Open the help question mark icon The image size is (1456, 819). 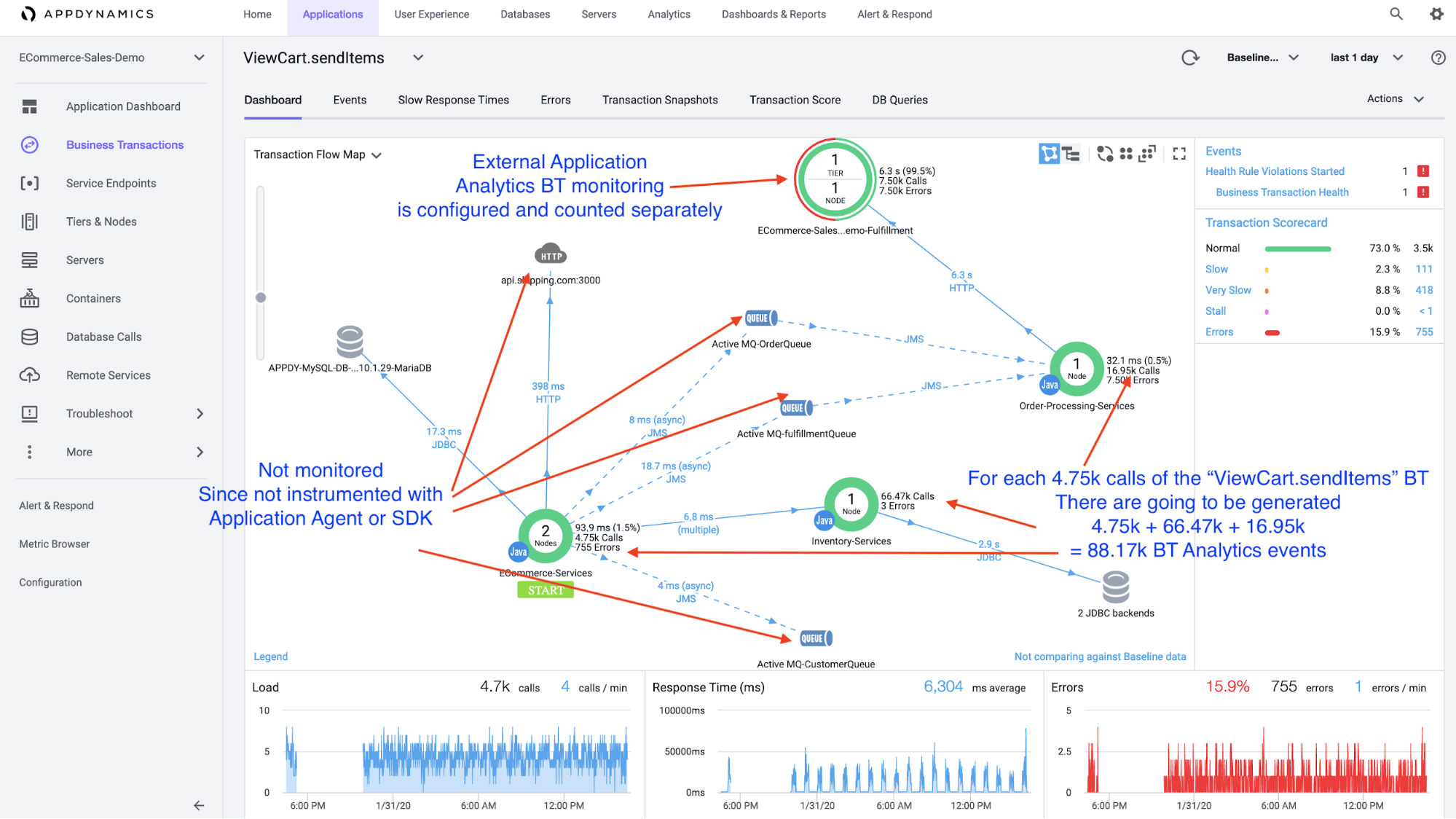[x=1438, y=58]
